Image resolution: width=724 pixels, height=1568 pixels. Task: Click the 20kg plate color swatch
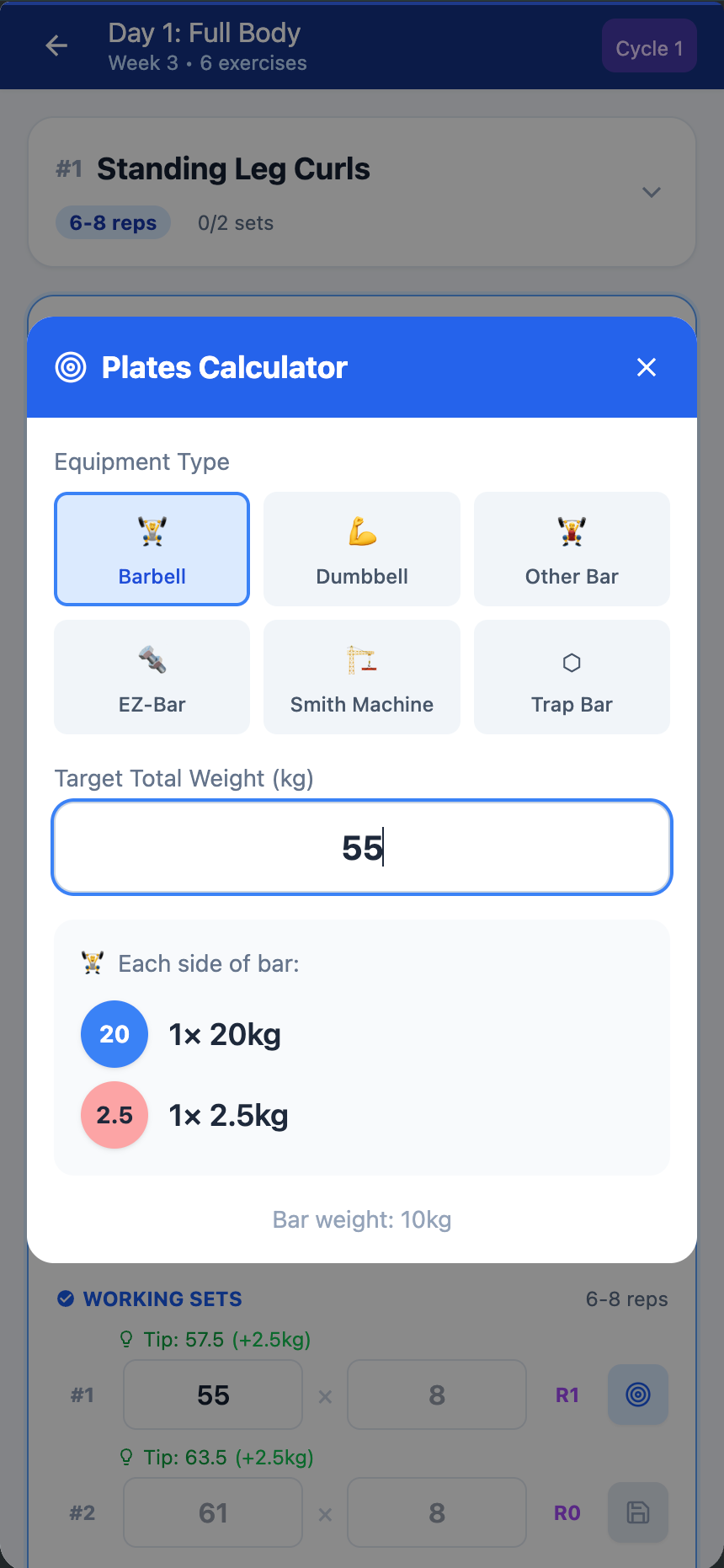pos(114,1033)
